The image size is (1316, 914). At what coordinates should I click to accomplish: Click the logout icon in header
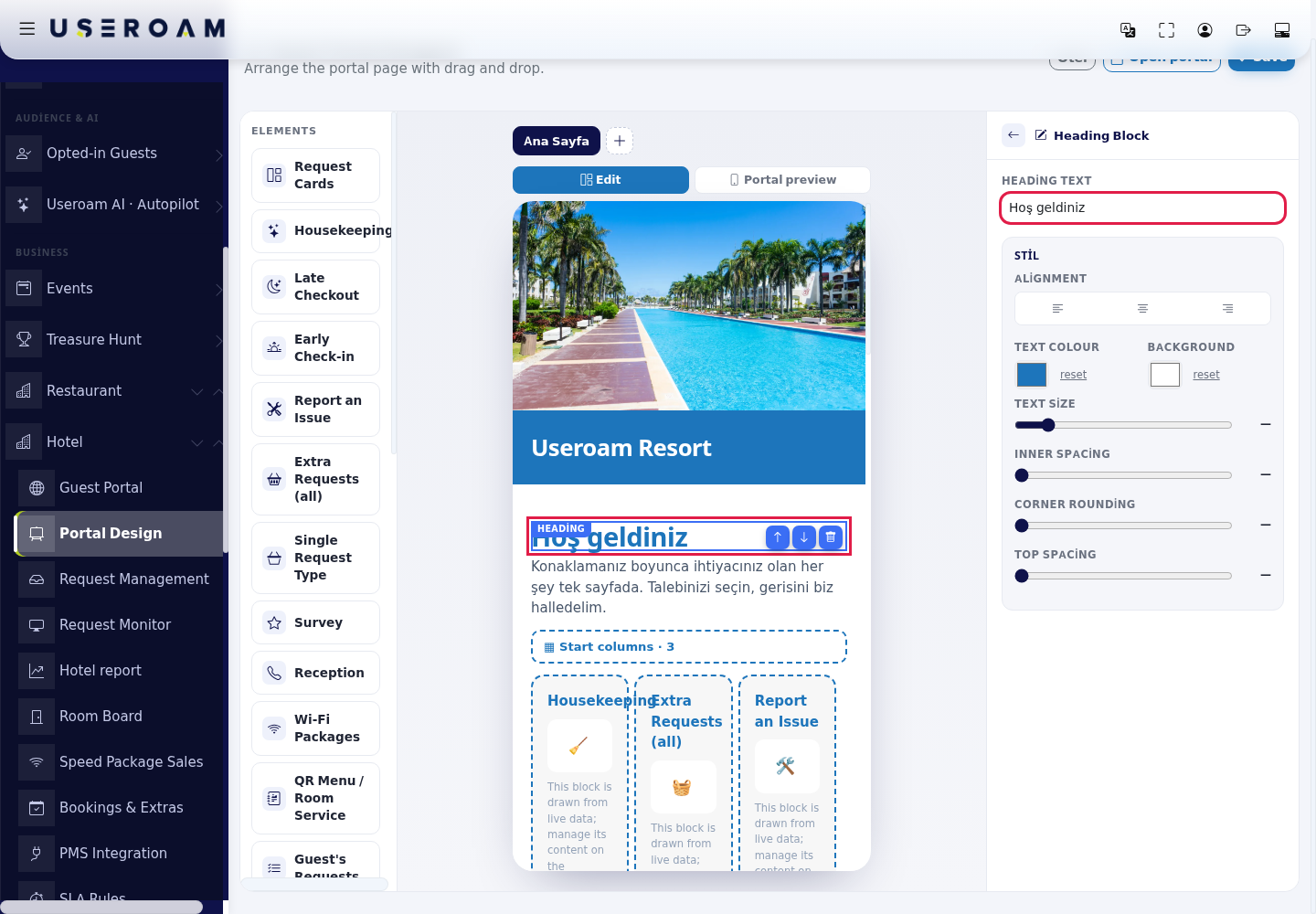point(1243,30)
